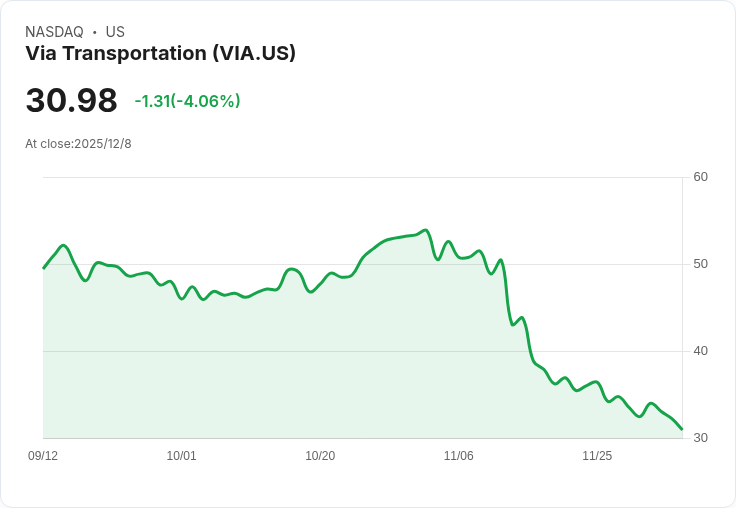This screenshot has height=508, width=736.
Task: Click the 60 label on the price axis
Action: point(700,177)
